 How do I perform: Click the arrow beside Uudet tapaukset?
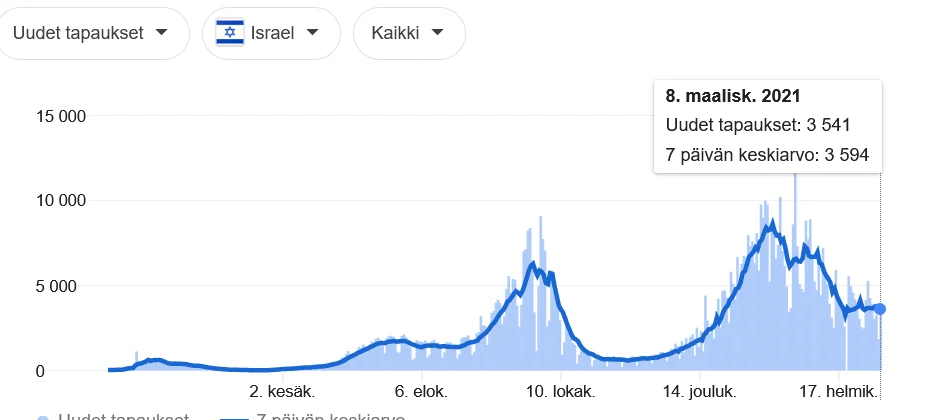[160, 33]
